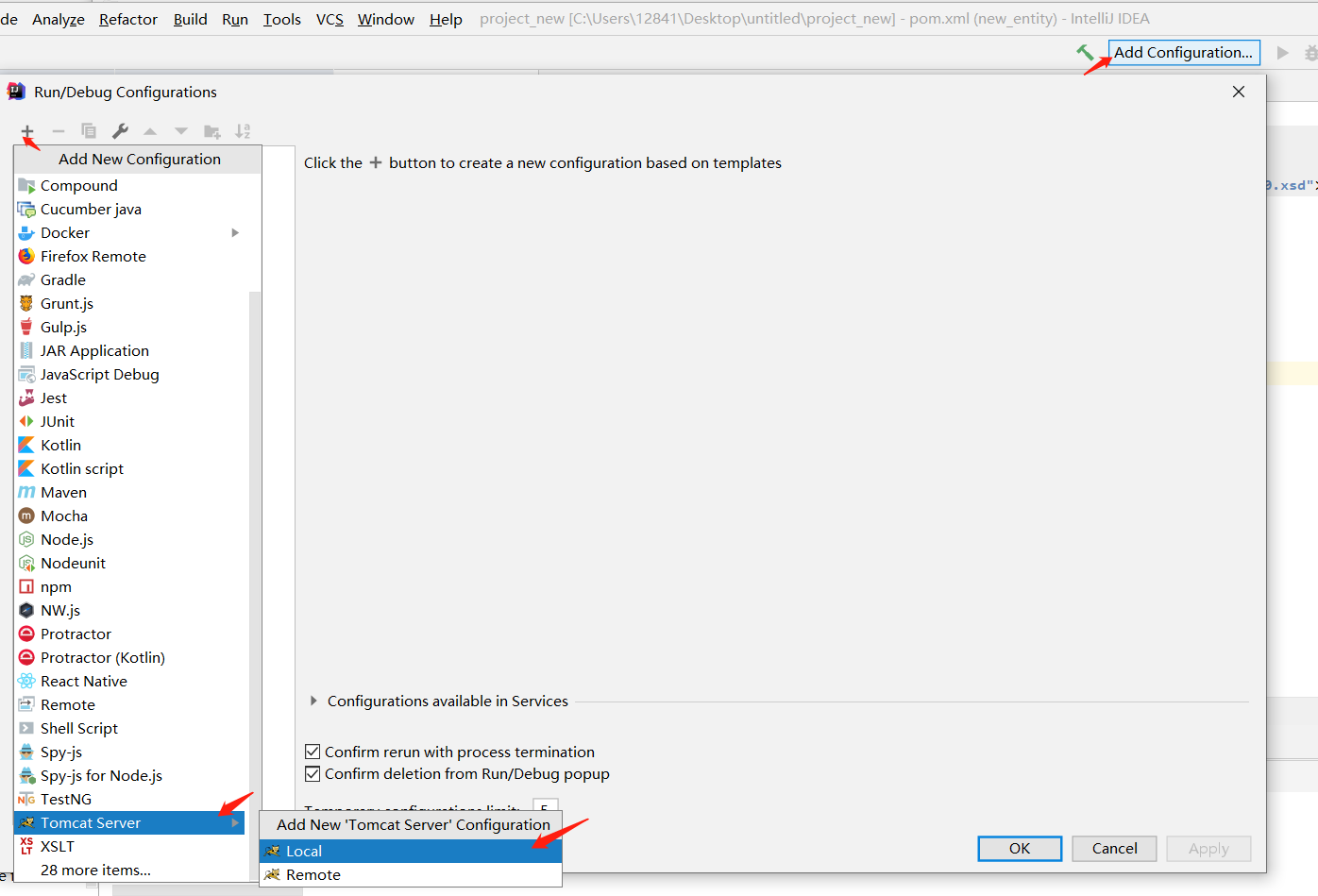Click the plus icon to add a configuration
Image resolution: width=1318 pixels, height=896 pixels.
coord(27,131)
